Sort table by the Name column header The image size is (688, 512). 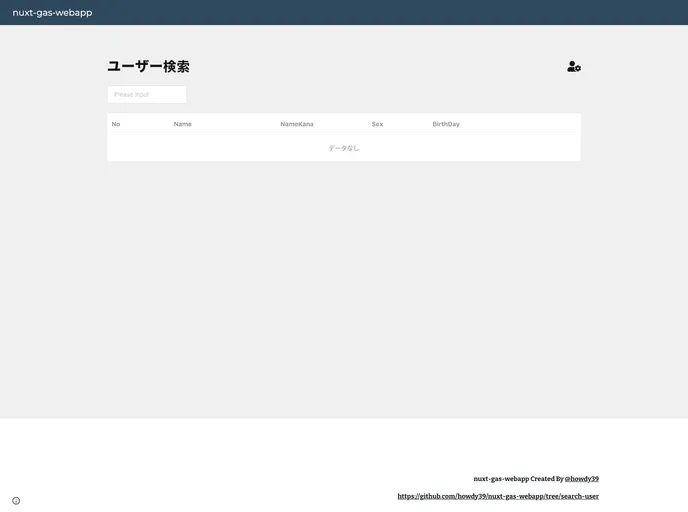182,124
